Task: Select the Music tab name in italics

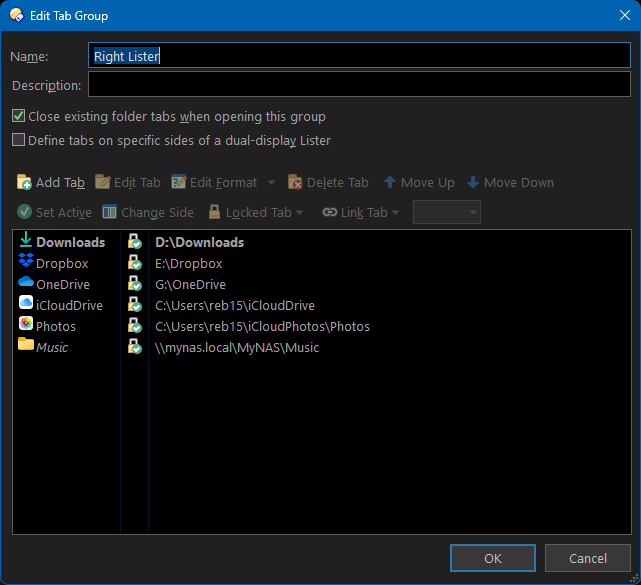Action: click(52, 347)
